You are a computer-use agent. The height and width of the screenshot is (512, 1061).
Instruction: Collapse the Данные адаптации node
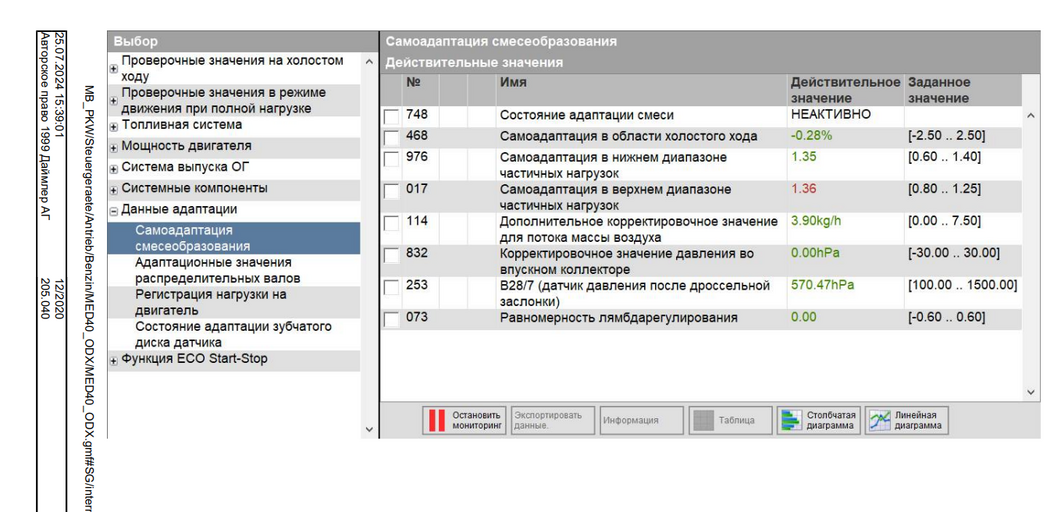[114, 210]
